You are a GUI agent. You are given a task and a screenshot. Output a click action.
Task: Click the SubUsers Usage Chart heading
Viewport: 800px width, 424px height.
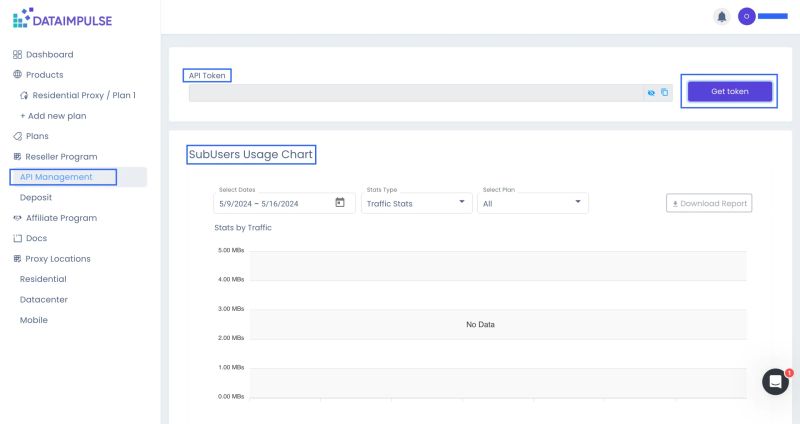click(251, 155)
